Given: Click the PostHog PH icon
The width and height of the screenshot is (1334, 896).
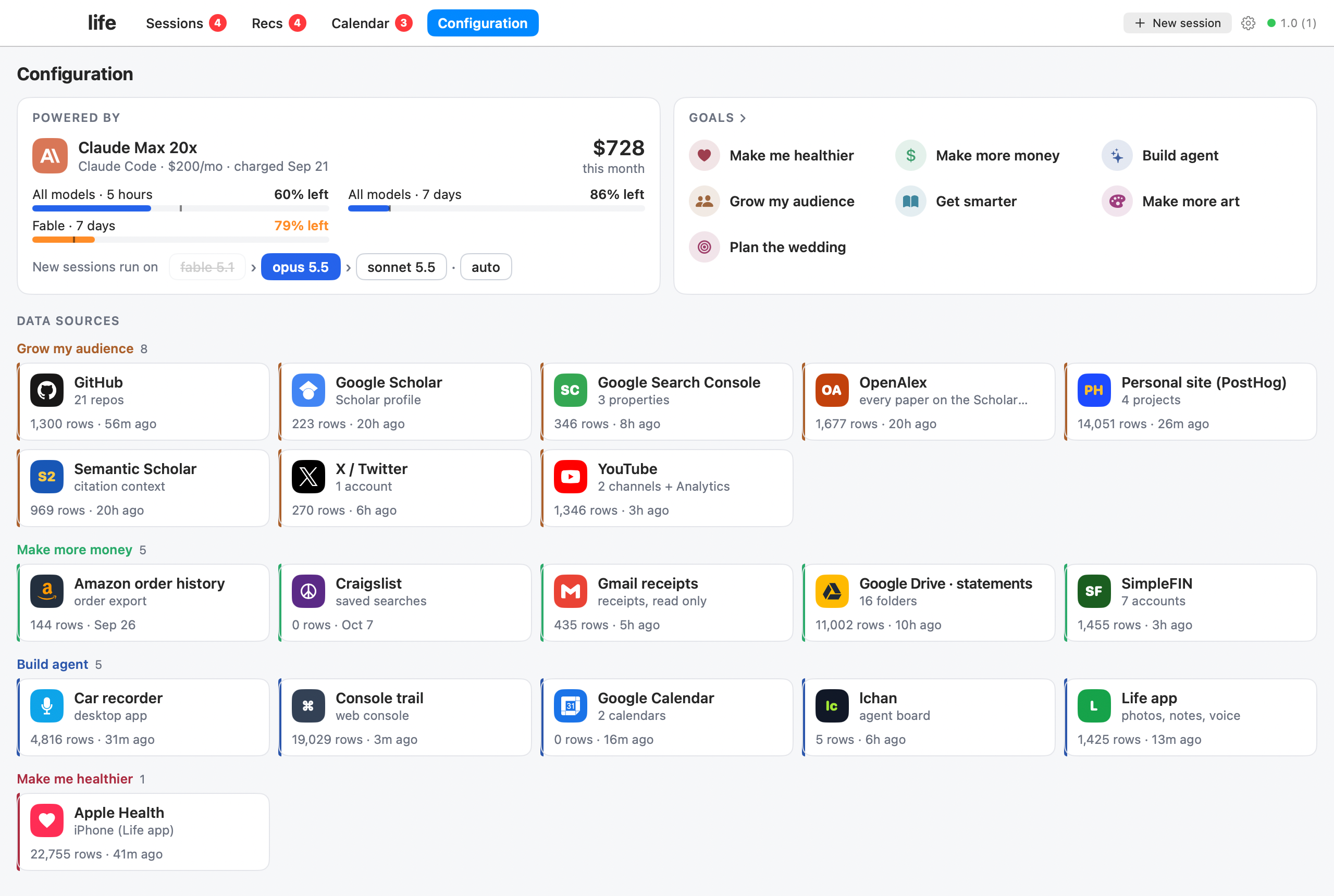Looking at the screenshot, I should [x=1094, y=390].
